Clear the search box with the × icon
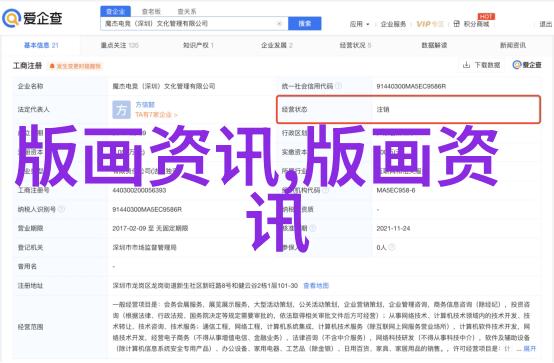The image size is (554, 363). (279, 24)
